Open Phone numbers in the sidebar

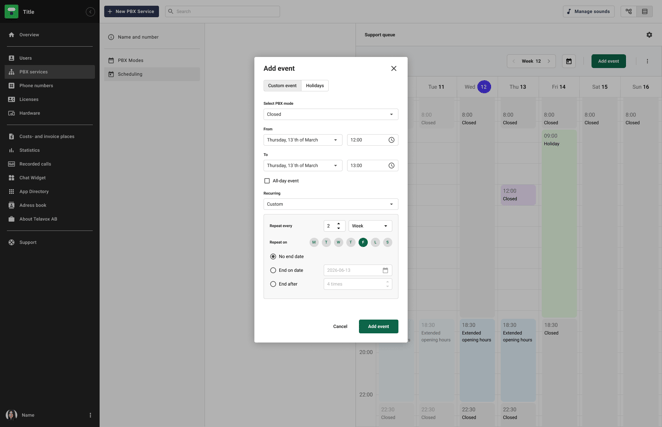pos(50,85)
